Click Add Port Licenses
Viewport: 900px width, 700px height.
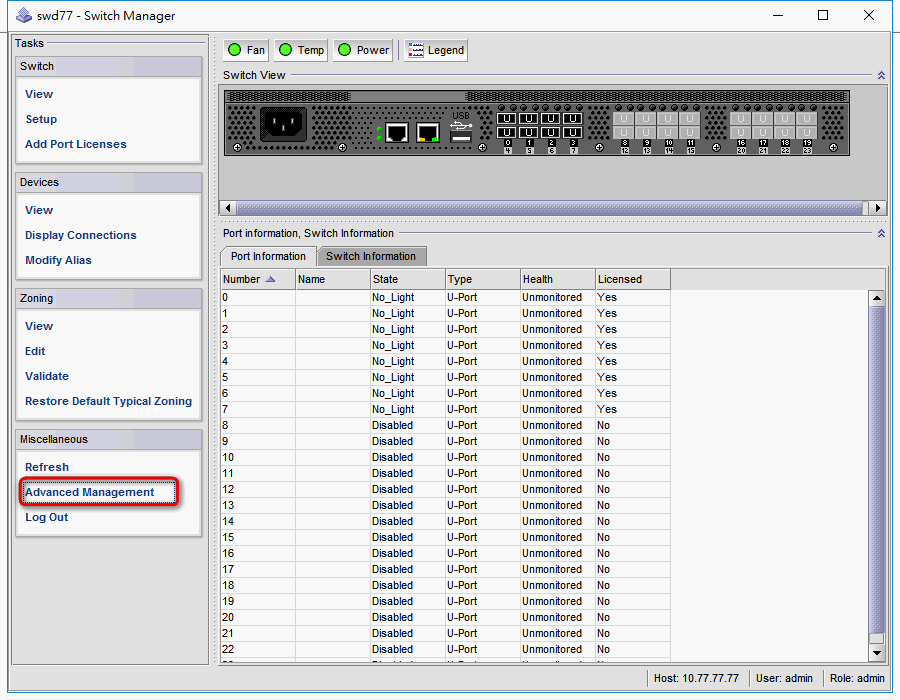(x=76, y=145)
